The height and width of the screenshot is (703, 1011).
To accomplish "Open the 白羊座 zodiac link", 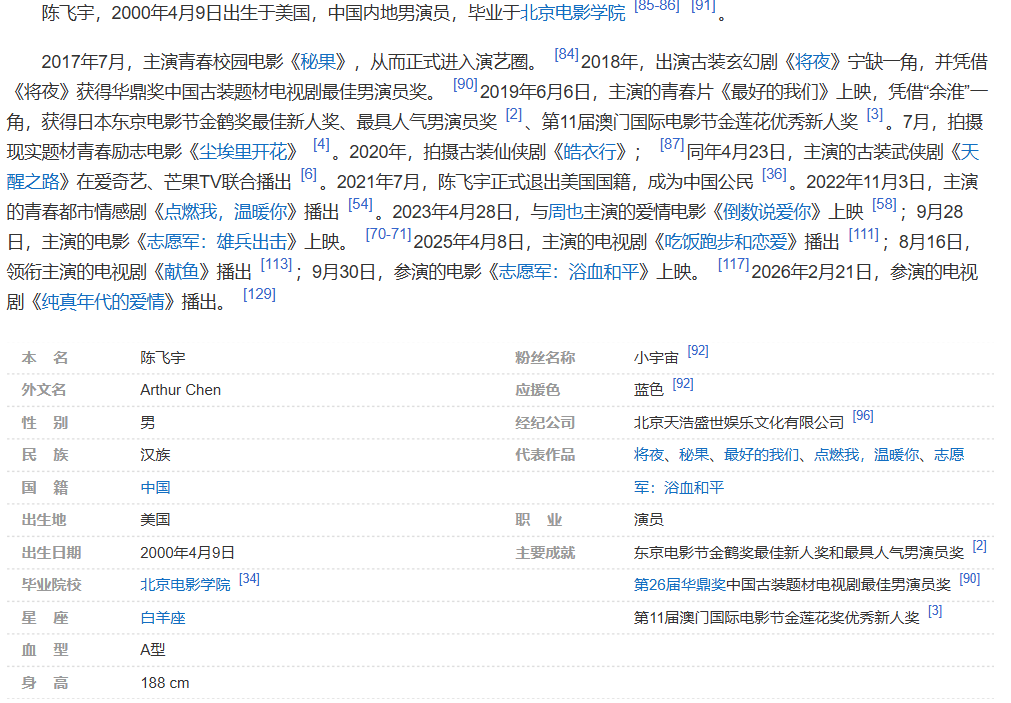I will click(x=163, y=618).
